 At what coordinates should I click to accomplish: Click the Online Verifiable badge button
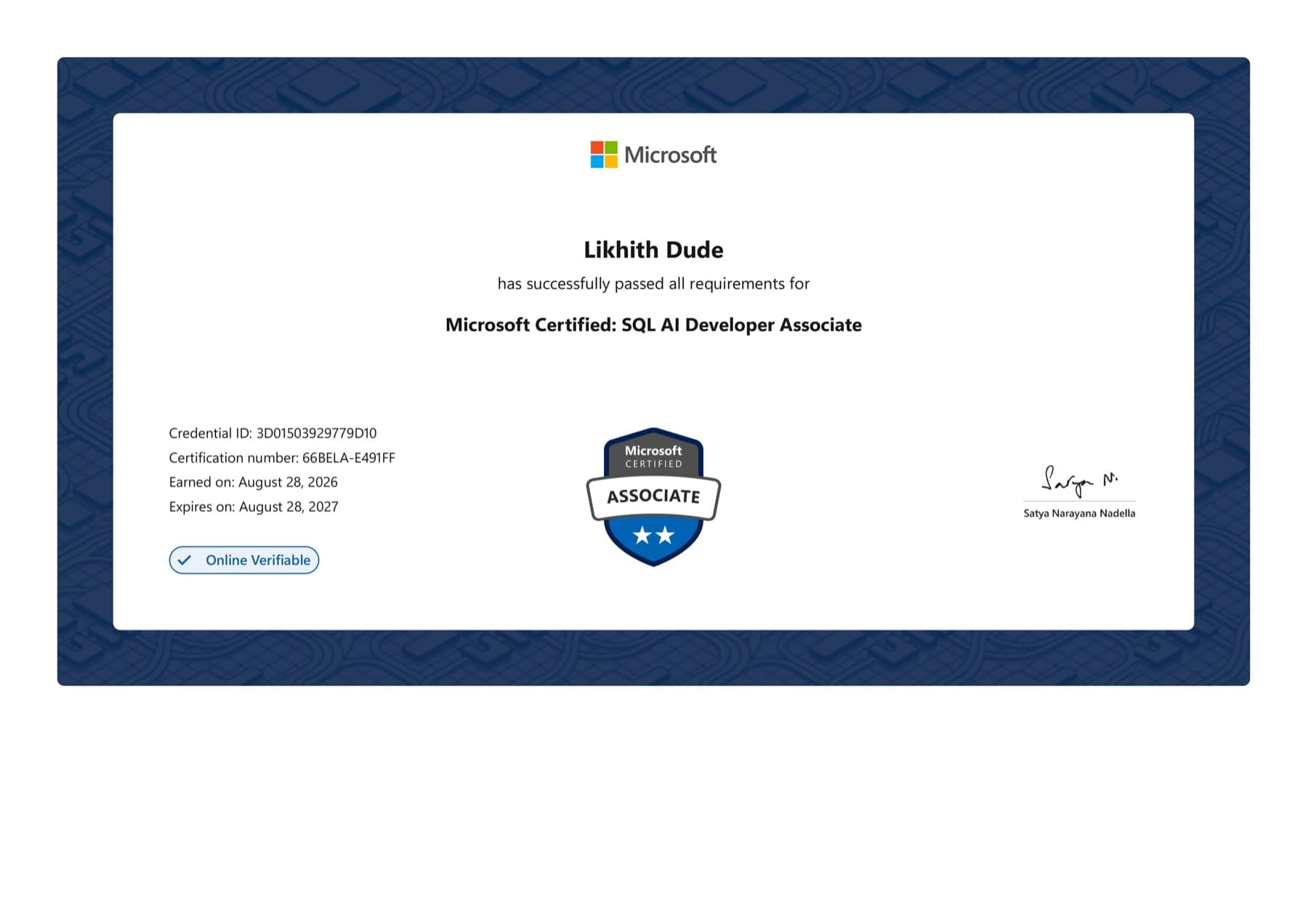point(244,560)
